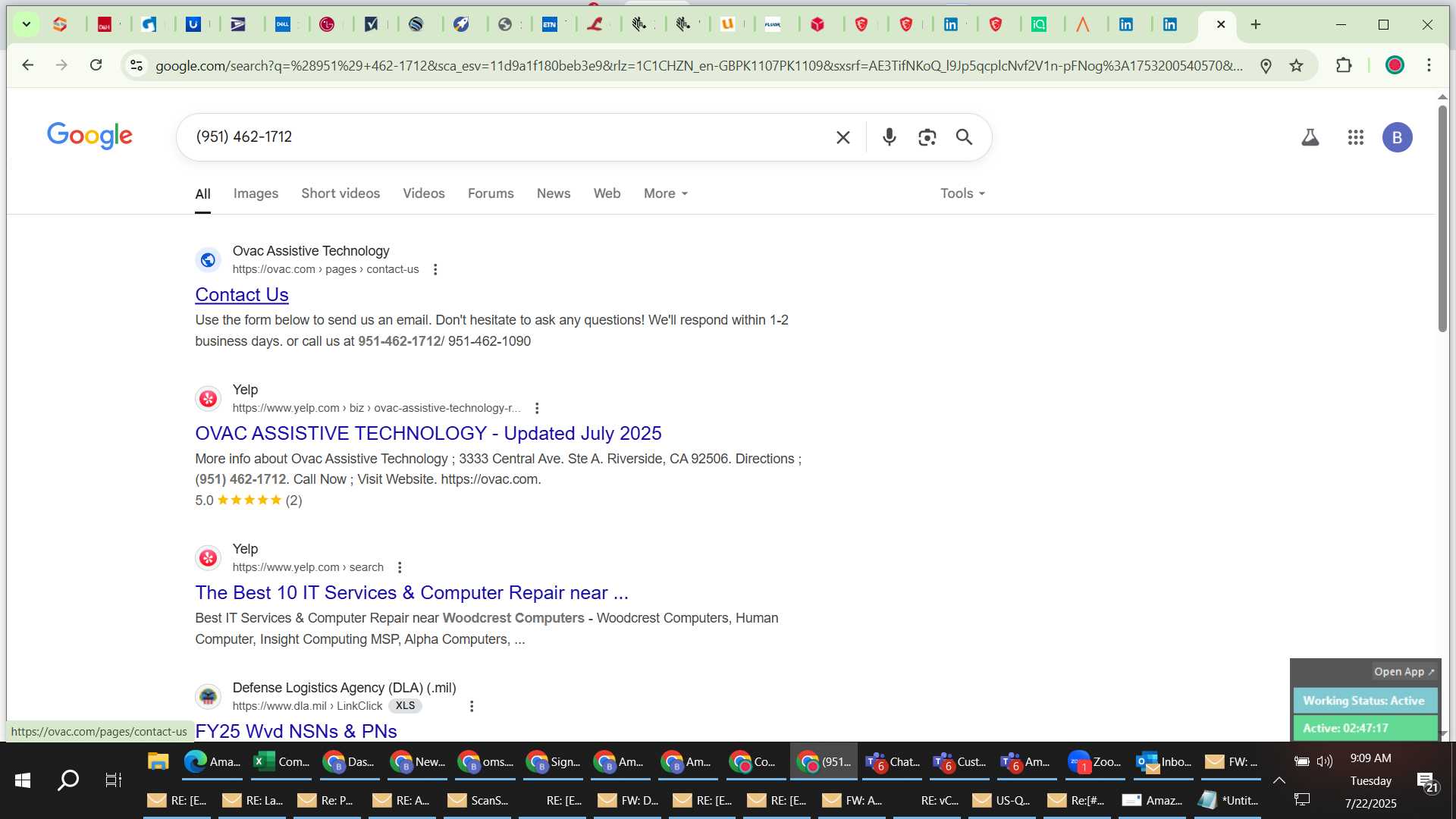The height and width of the screenshot is (819, 1456).
Task: Click Open App on the status widget
Action: point(1404,672)
